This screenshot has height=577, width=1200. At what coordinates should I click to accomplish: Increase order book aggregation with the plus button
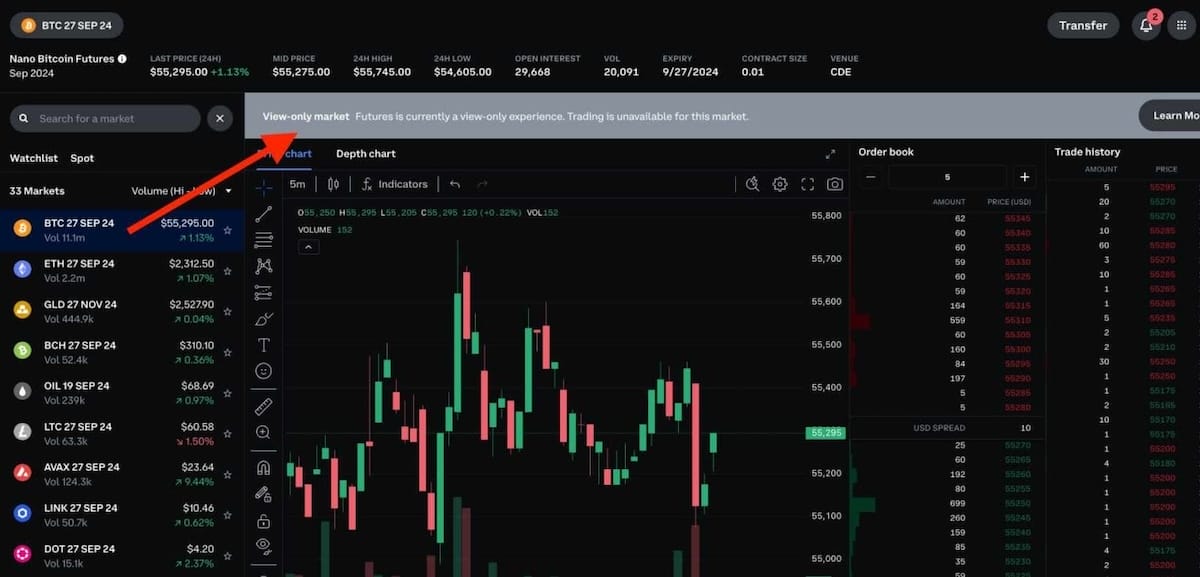coord(1024,176)
